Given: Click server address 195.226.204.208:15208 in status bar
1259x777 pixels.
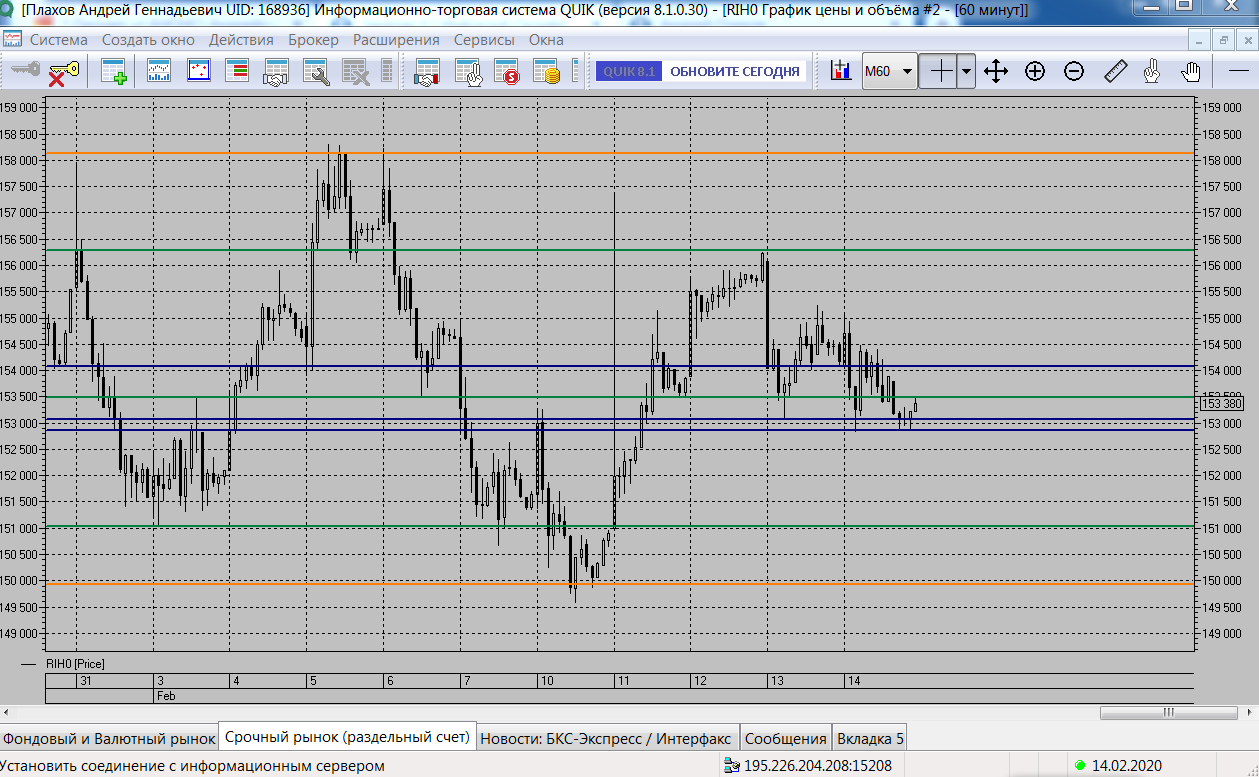Looking at the screenshot, I should click(818, 766).
